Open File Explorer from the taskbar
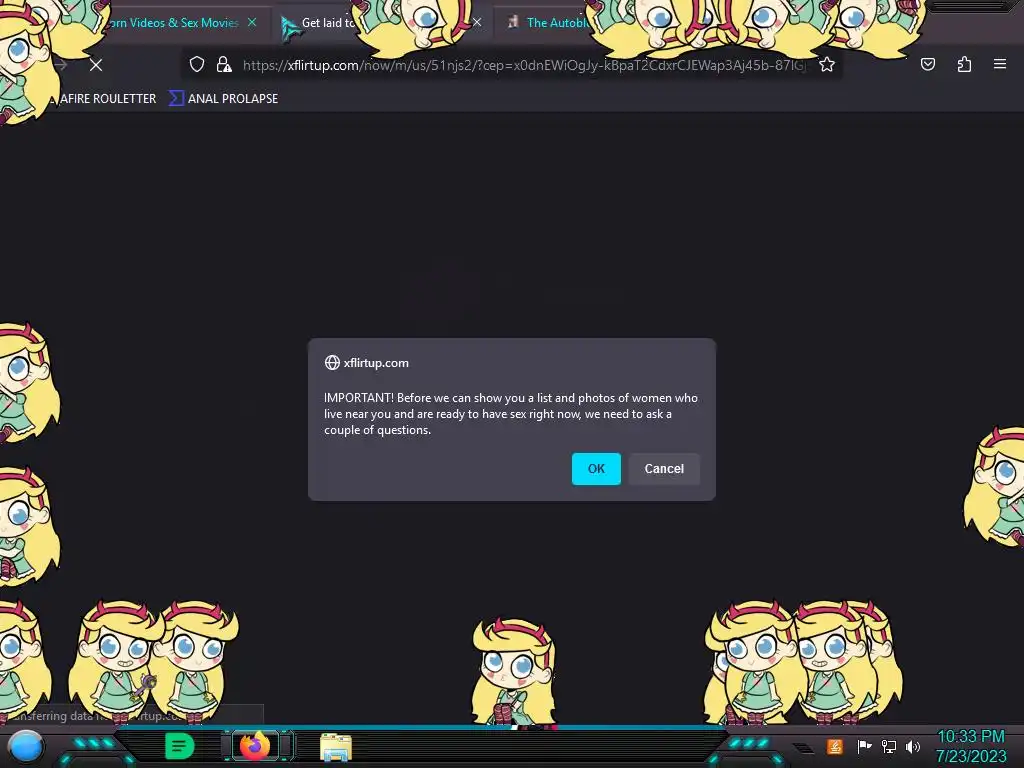 point(336,747)
